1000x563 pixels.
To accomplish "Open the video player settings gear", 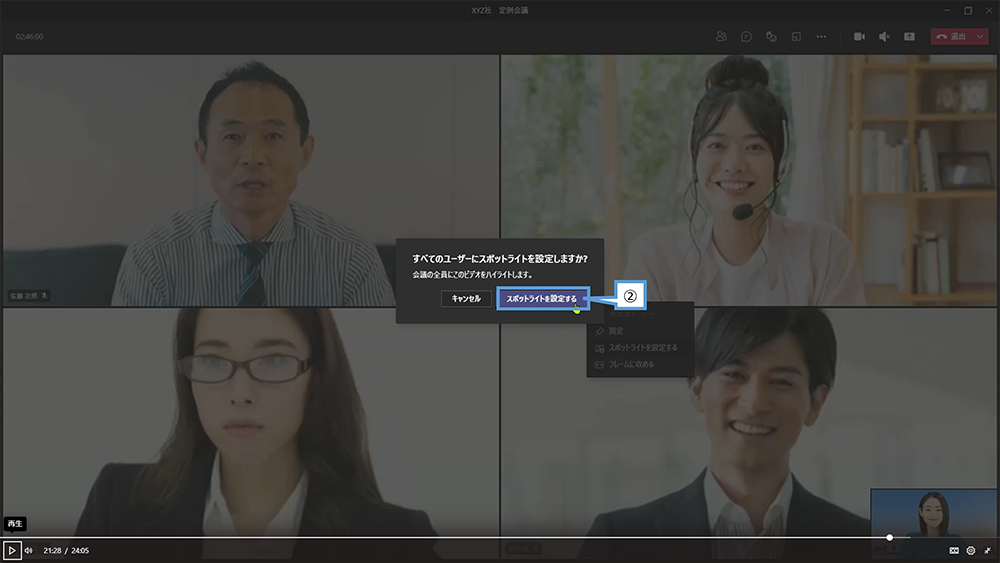I will 971,550.
